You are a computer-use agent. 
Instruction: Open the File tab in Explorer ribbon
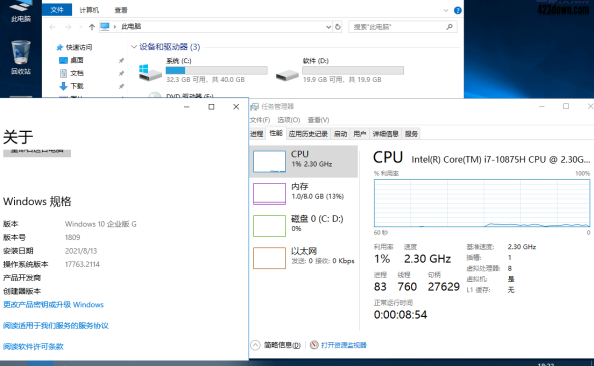[x=57, y=10]
